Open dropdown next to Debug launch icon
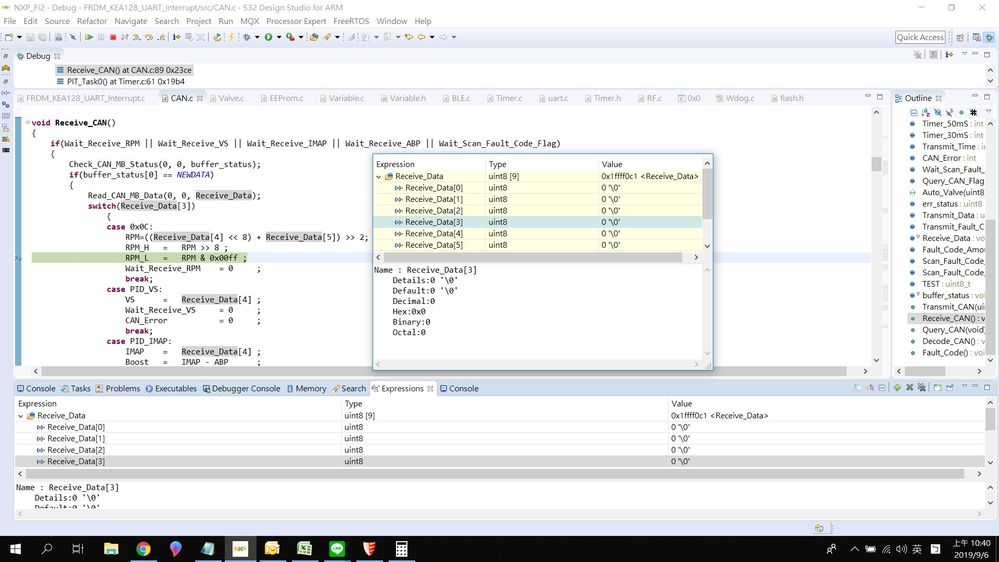Image resolution: width=999 pixels, height=562 pixels. point(257,37)
